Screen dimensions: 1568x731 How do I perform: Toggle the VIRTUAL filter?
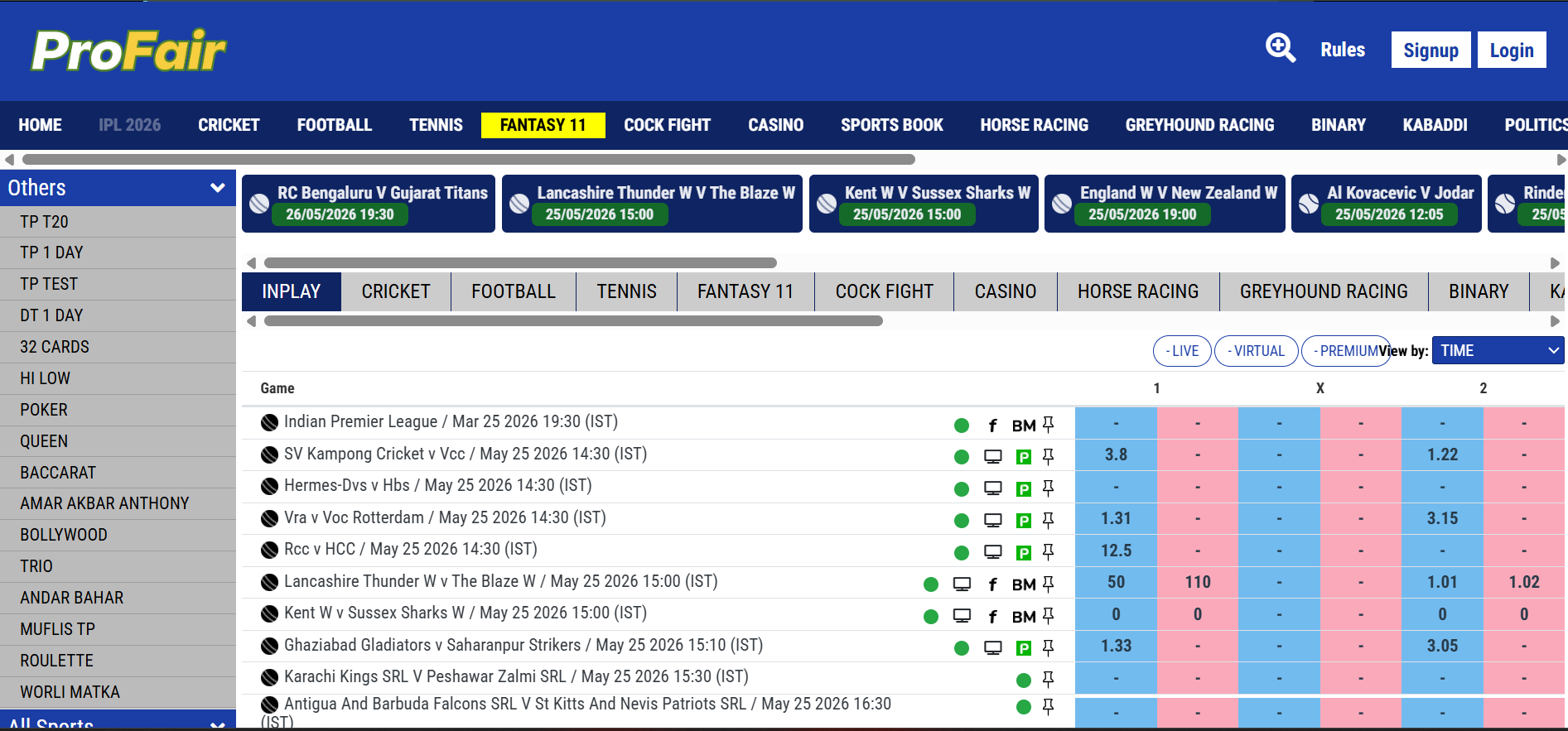tap(1256, 351)
